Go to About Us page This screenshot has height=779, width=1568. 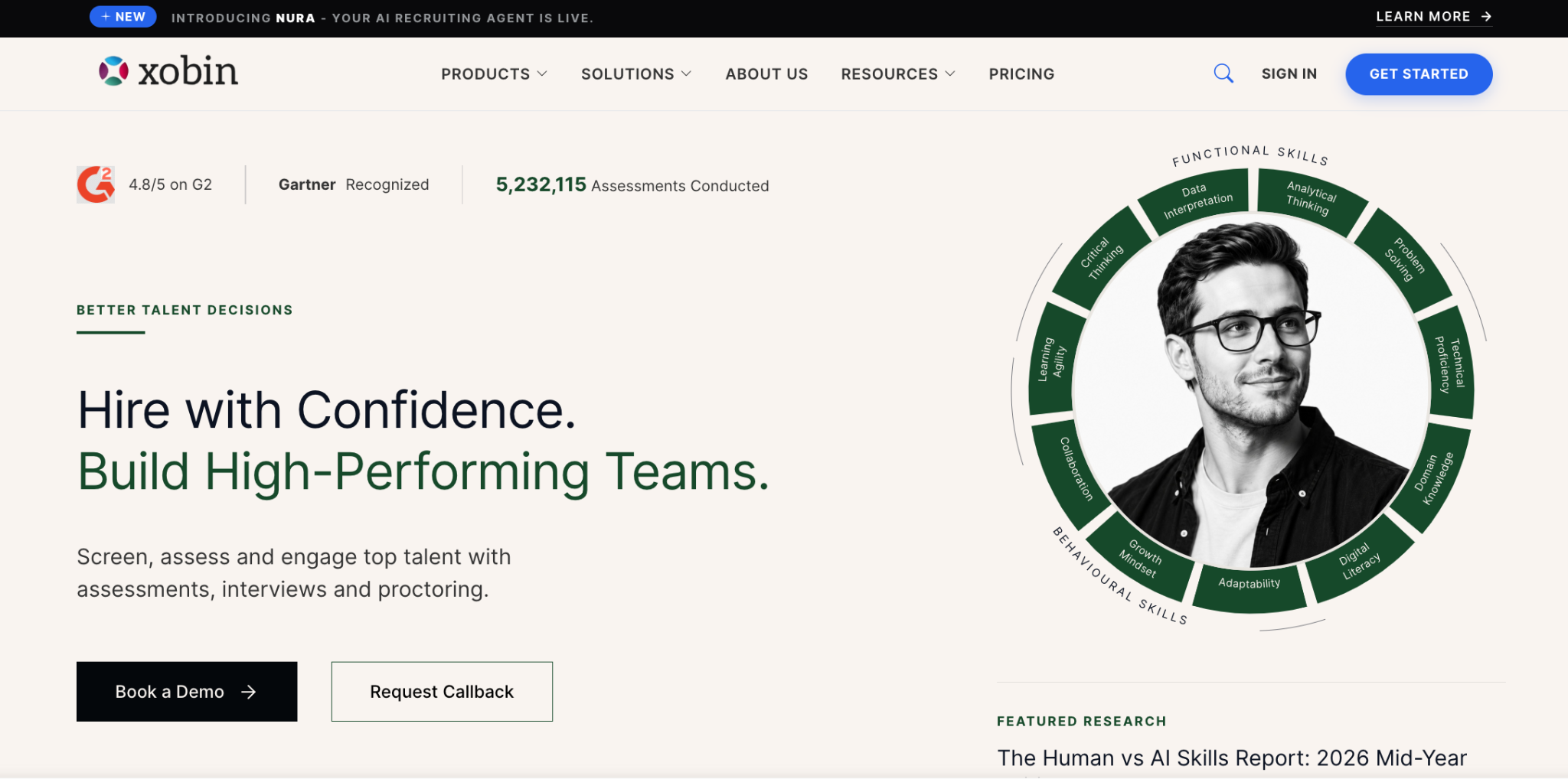tap(766, 74)
